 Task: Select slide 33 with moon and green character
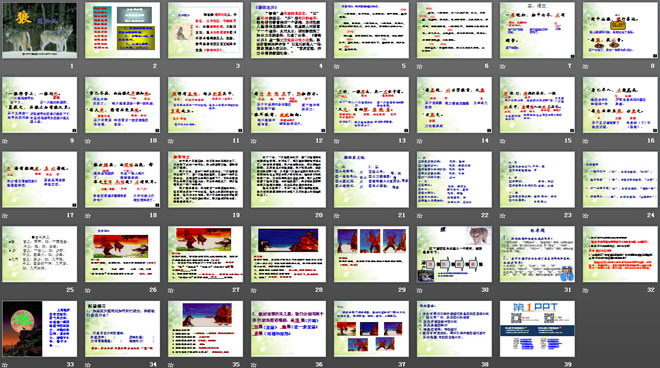pyautogui.click(x=40, y=328)
